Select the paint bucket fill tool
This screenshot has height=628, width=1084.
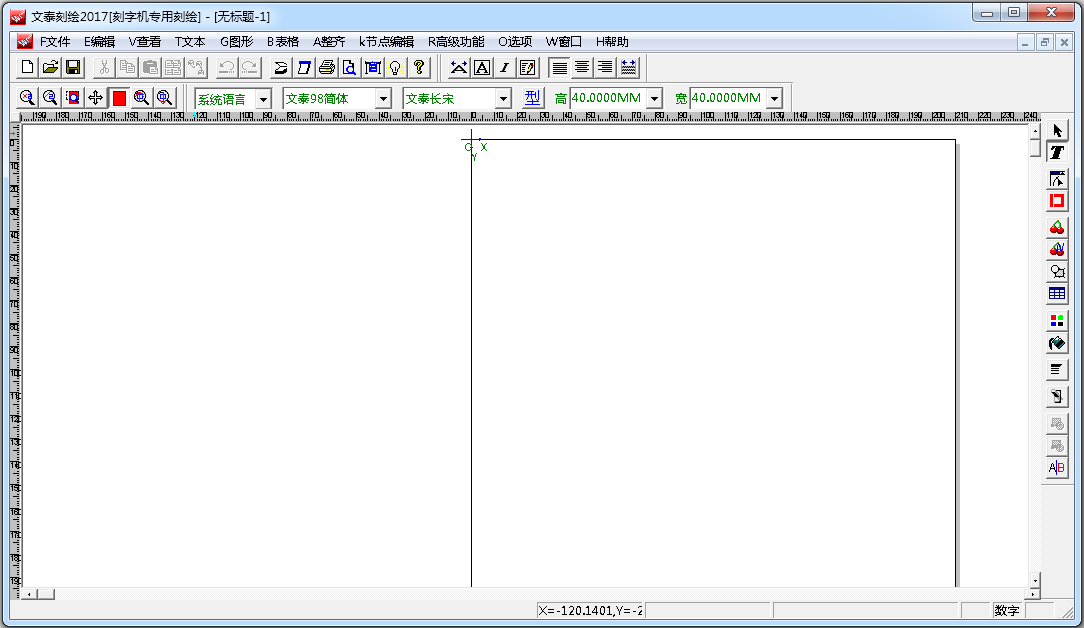[x=1057, y=343]
